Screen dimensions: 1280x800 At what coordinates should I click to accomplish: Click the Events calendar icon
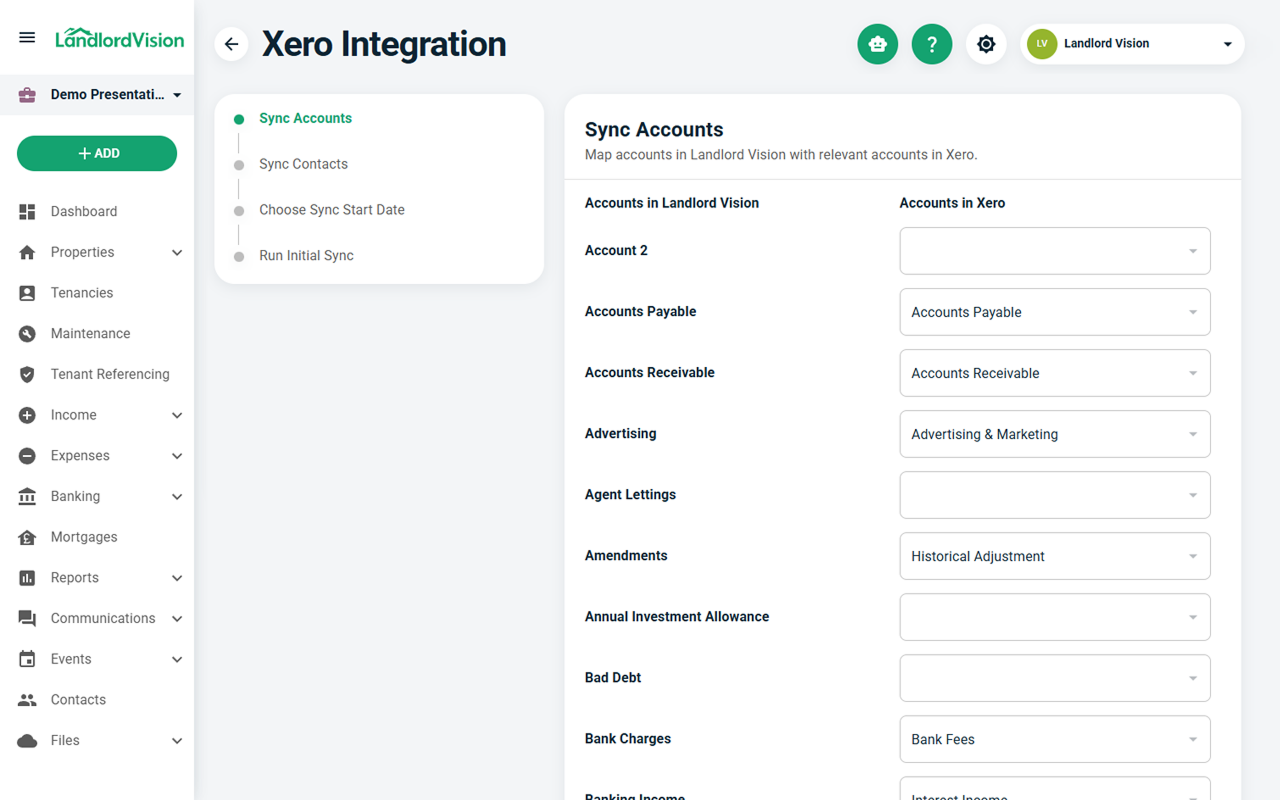click(27, 659)
